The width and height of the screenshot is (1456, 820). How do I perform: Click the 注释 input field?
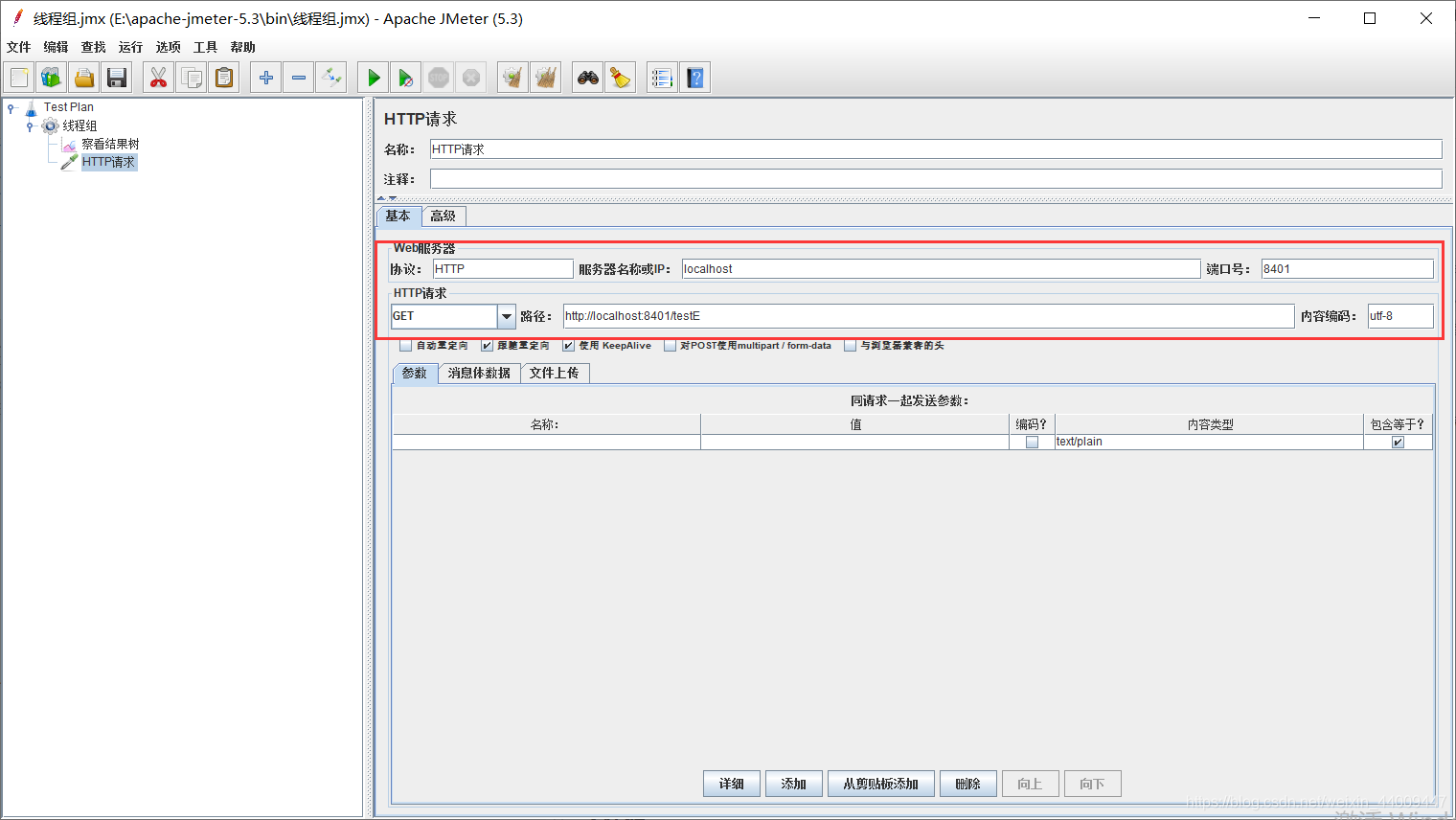click(936, 179)
